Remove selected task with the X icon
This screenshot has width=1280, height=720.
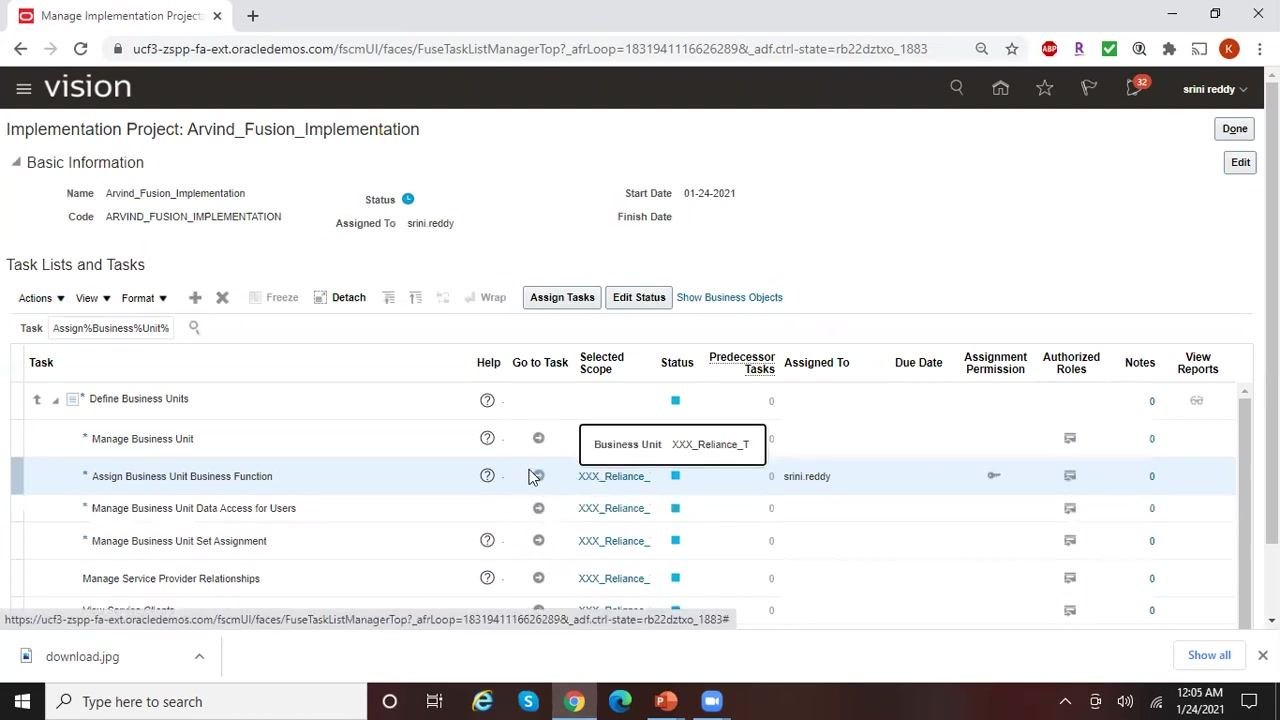223,298
